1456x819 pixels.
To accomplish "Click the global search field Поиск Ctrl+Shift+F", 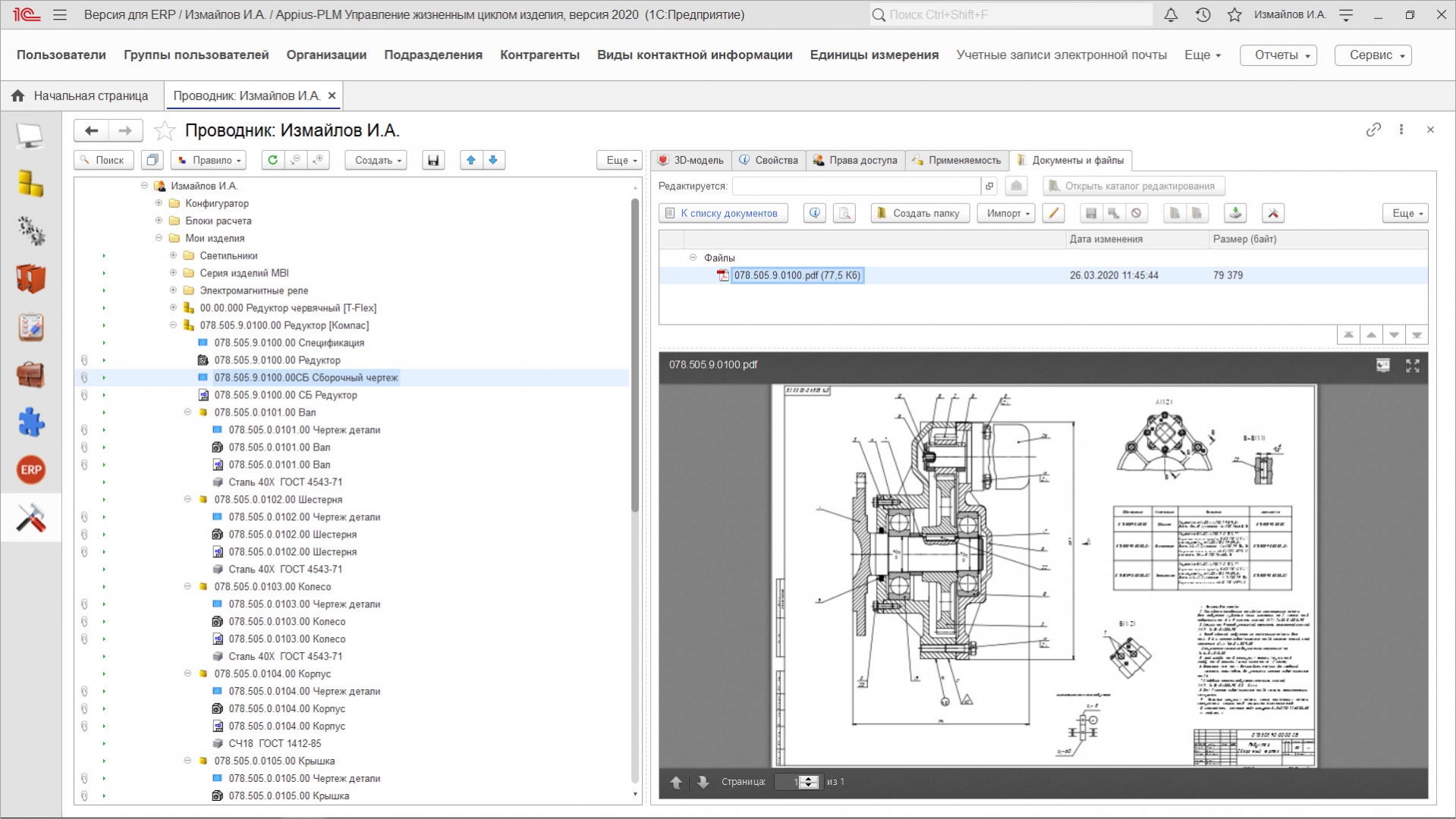I will tap(1011, 14).
